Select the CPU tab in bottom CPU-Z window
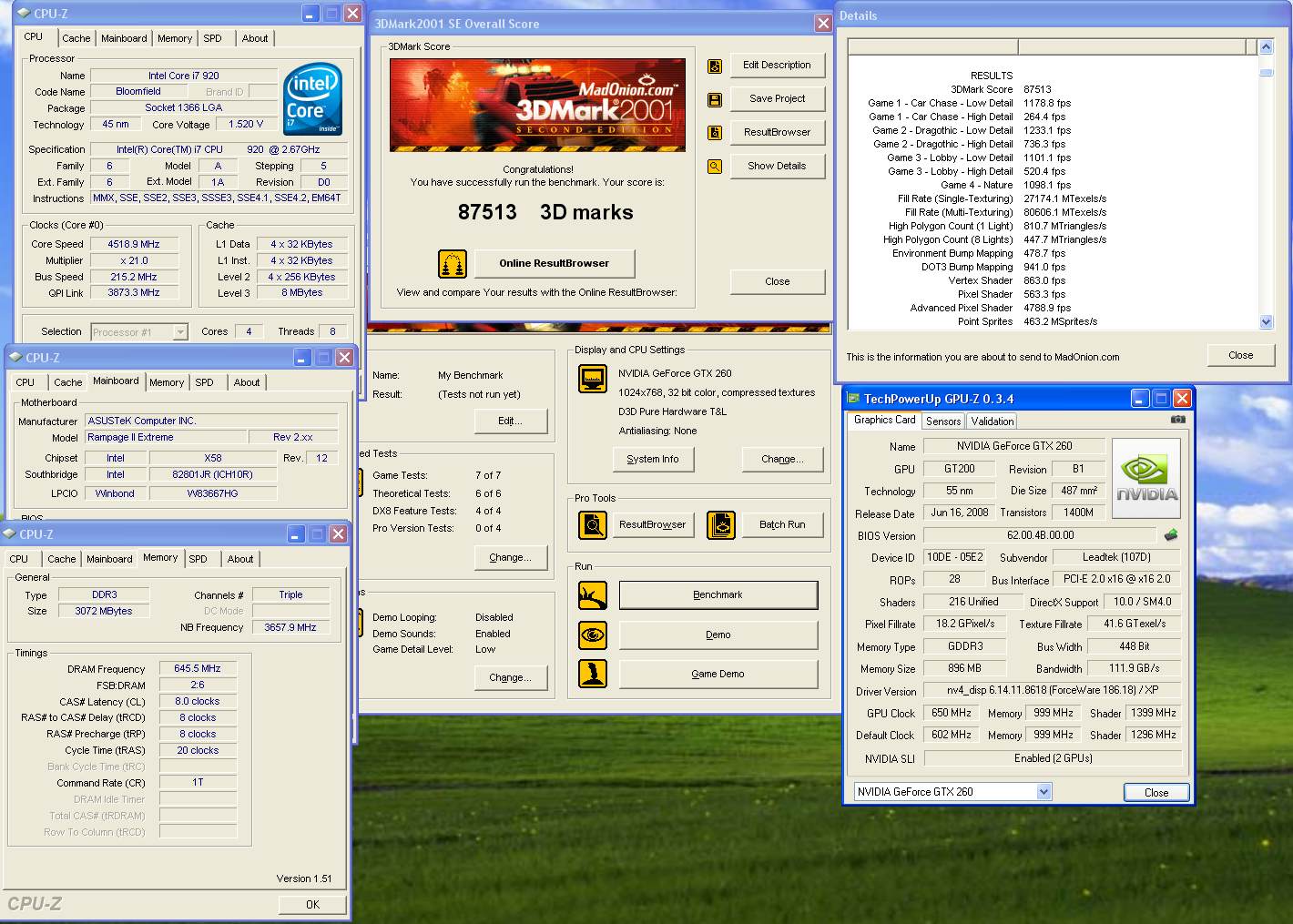This screenshot has height=924, width=1293. coord(19,559)
